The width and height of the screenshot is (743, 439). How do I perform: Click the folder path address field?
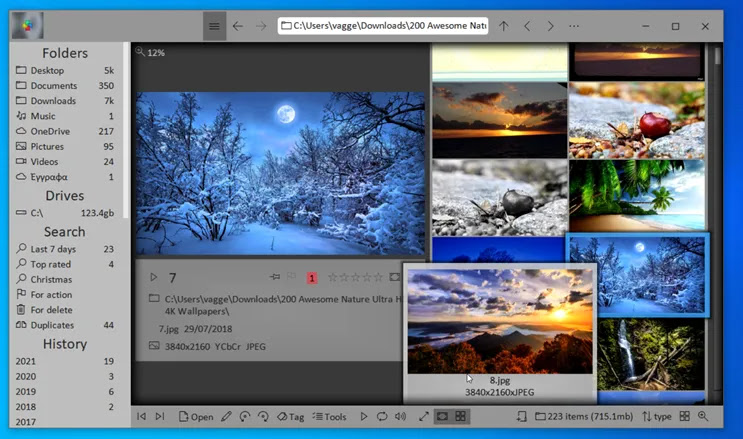pos(383,26)
